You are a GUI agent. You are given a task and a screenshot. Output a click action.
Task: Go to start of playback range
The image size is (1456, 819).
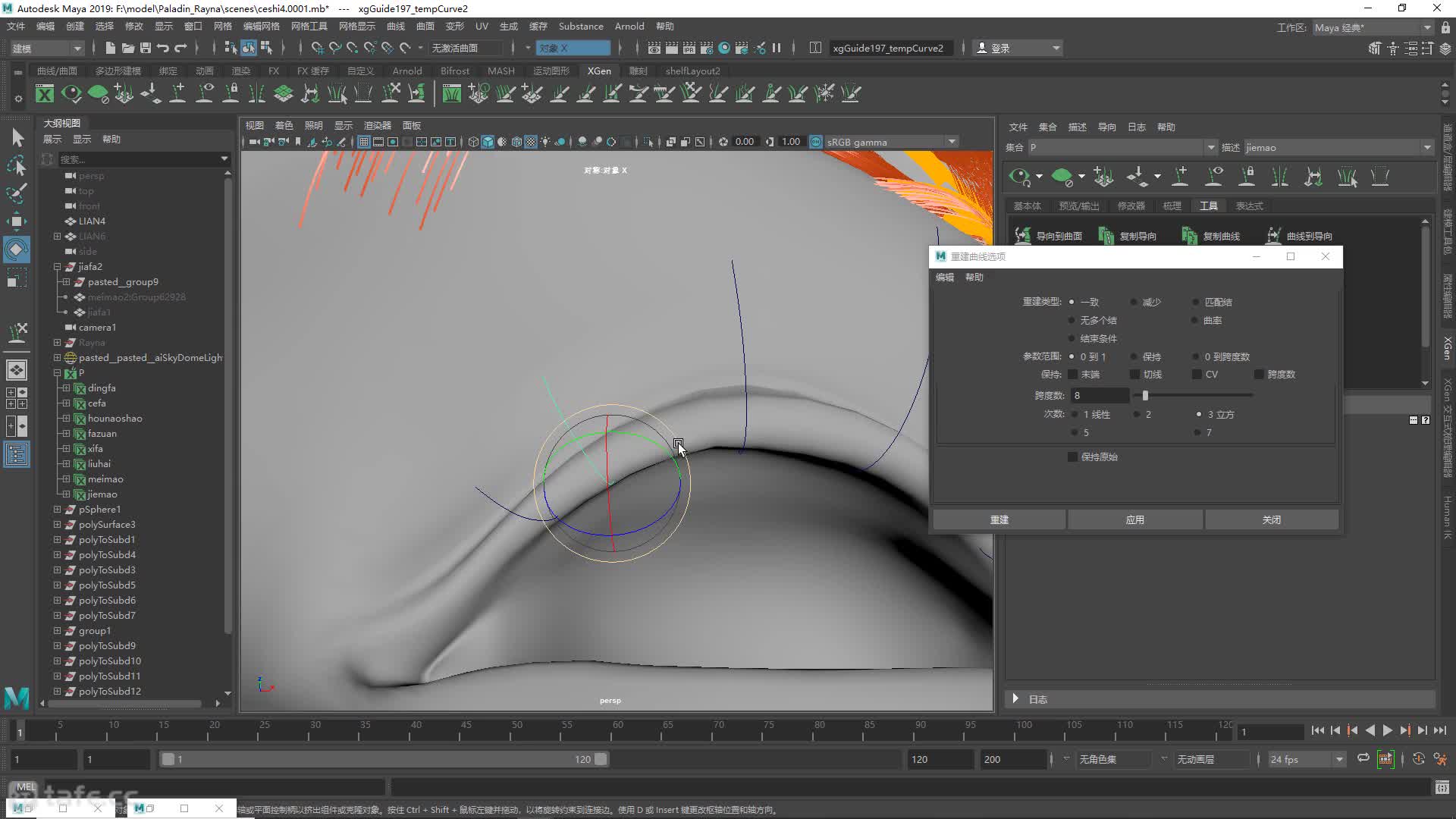point(1317,730)
